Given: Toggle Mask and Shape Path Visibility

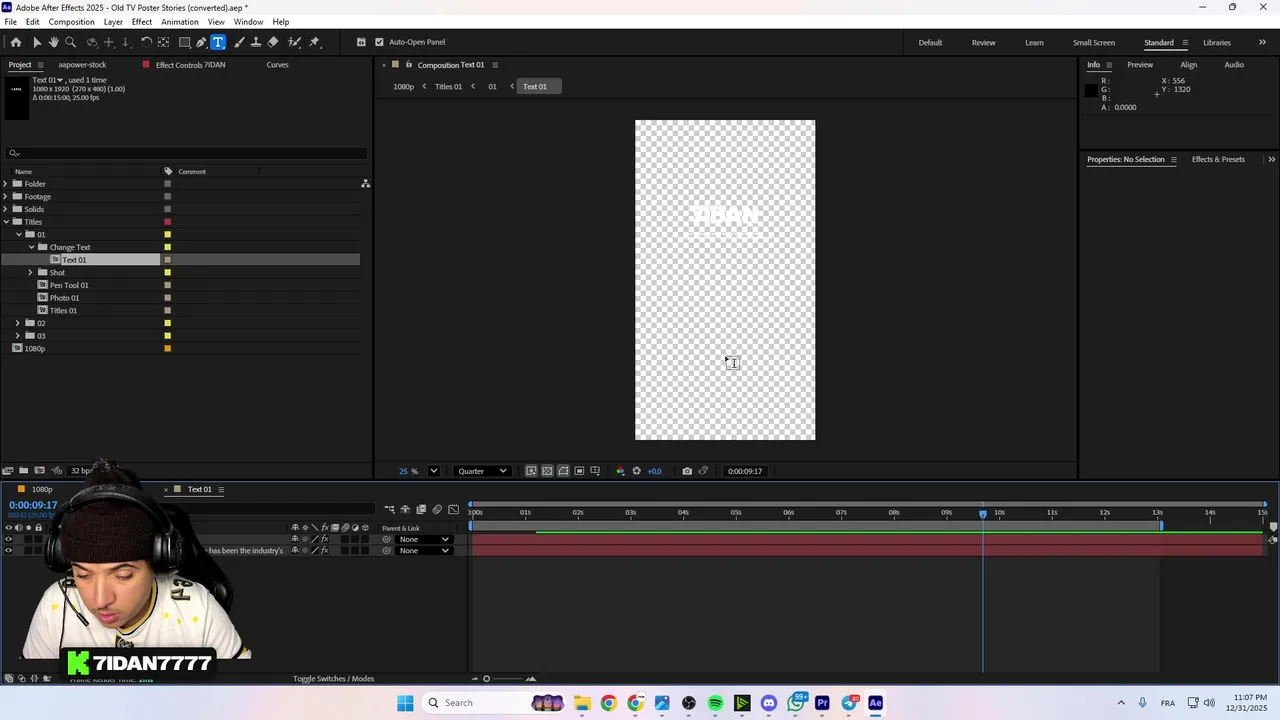Looking at the screenshot, I should pyautogui.click(x=563, y=471).
